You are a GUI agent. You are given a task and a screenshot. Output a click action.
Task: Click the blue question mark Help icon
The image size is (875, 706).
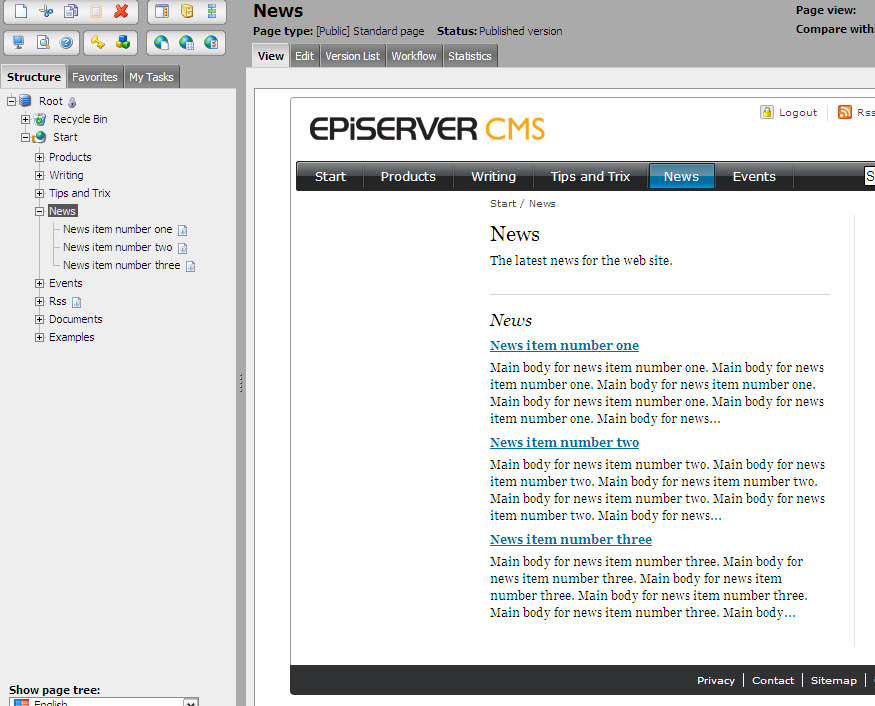click(x=67, y=43)
